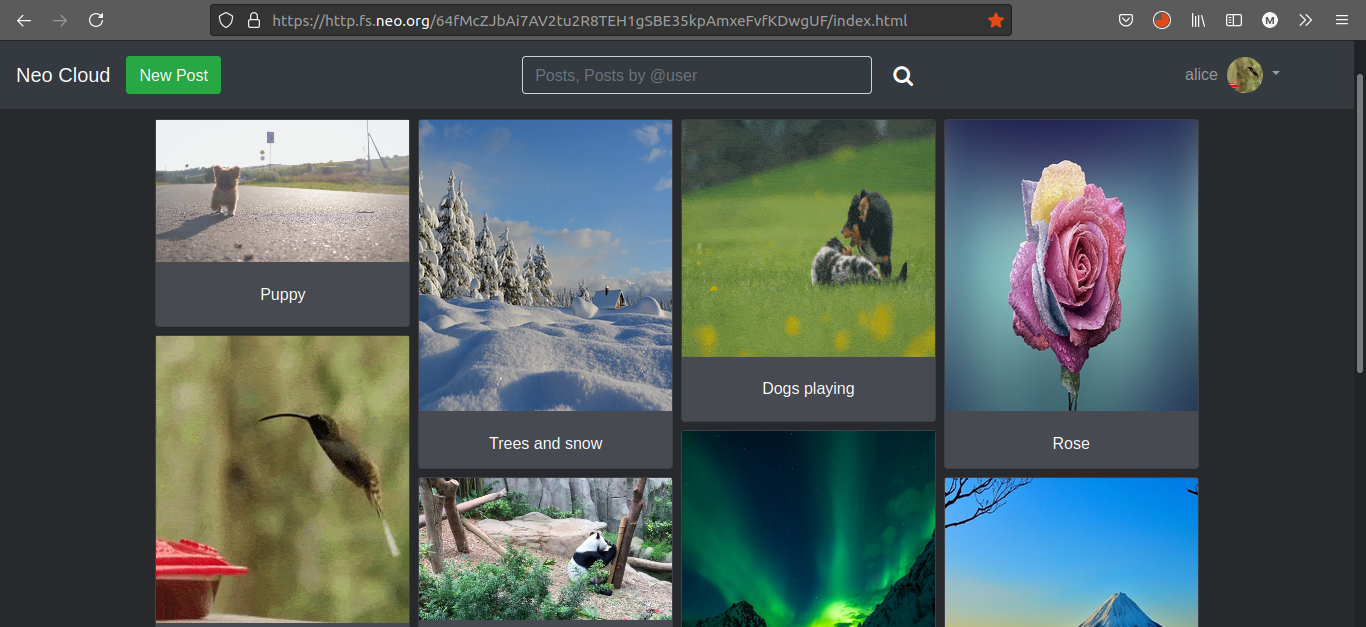Viewport: 1366px width, 627px height.
Task: Open the Library bookshelf icon
Action: (x=1198, y=20)
